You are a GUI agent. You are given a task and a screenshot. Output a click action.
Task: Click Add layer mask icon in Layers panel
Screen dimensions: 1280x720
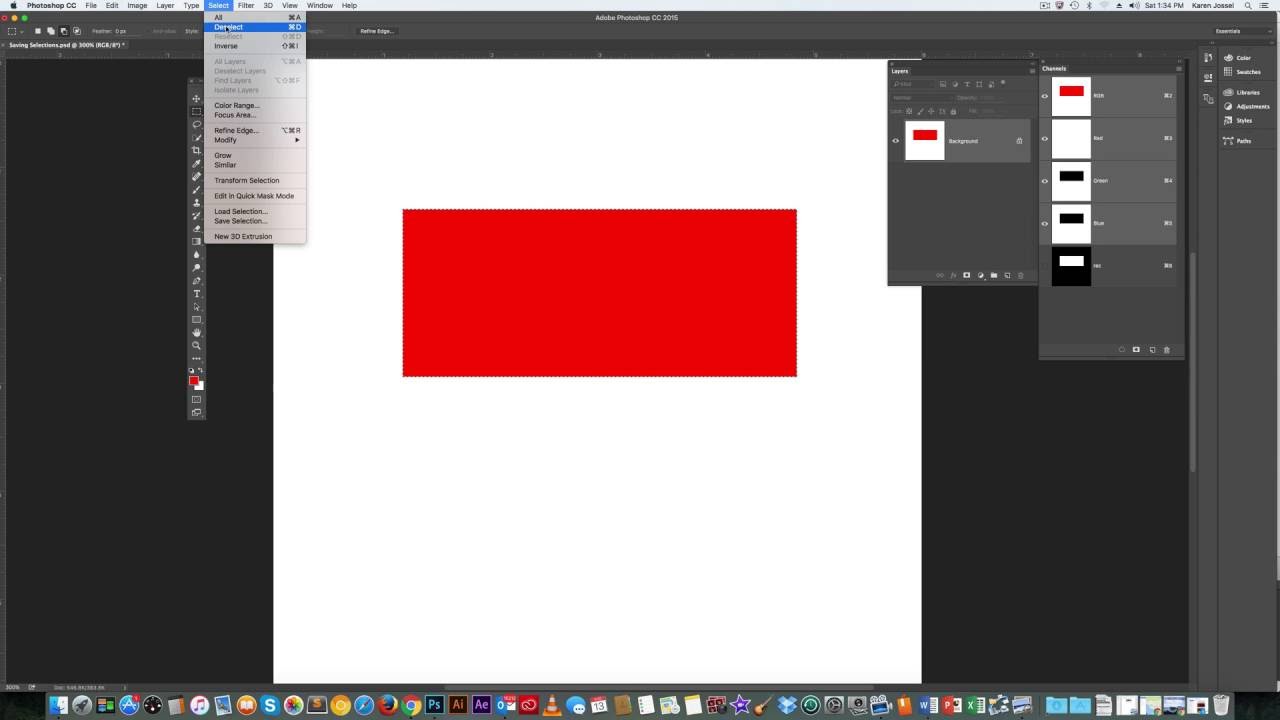click(x=966, y=275)
